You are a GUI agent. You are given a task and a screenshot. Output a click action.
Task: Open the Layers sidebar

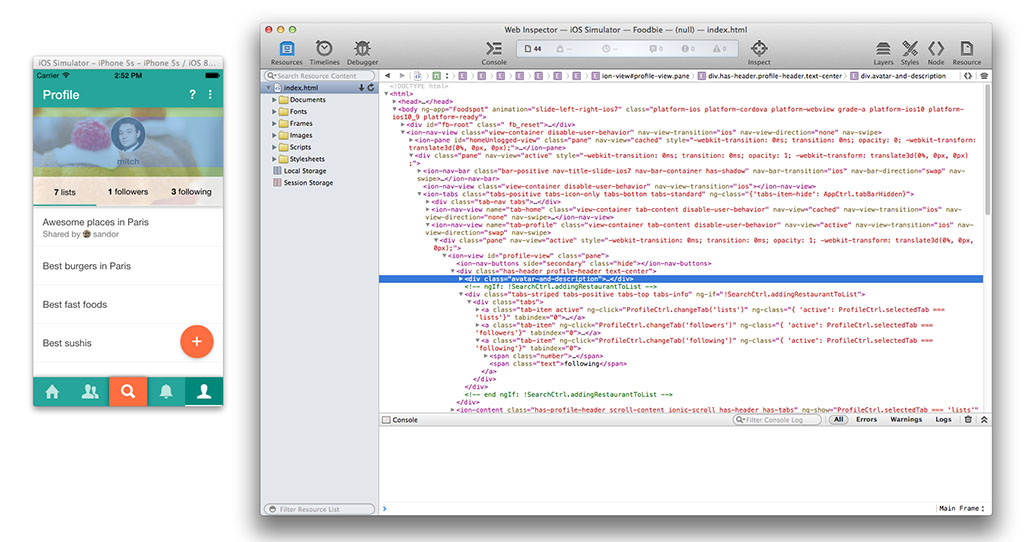point(883,52)
